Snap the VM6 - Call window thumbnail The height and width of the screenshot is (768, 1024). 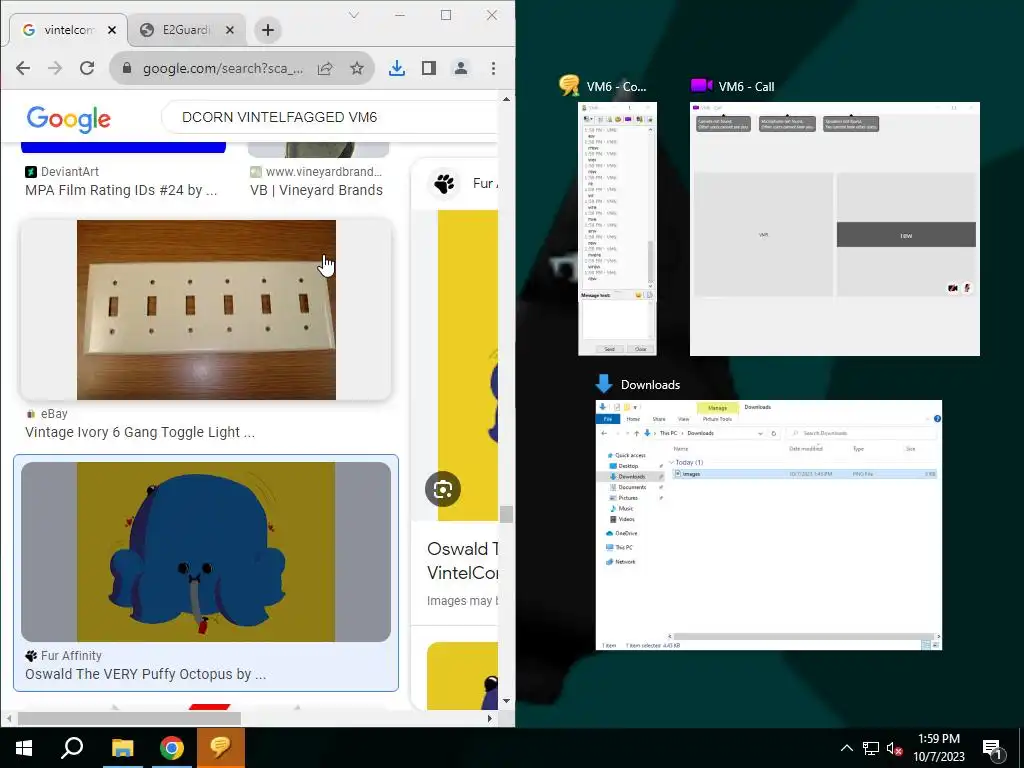pos(835,229)
